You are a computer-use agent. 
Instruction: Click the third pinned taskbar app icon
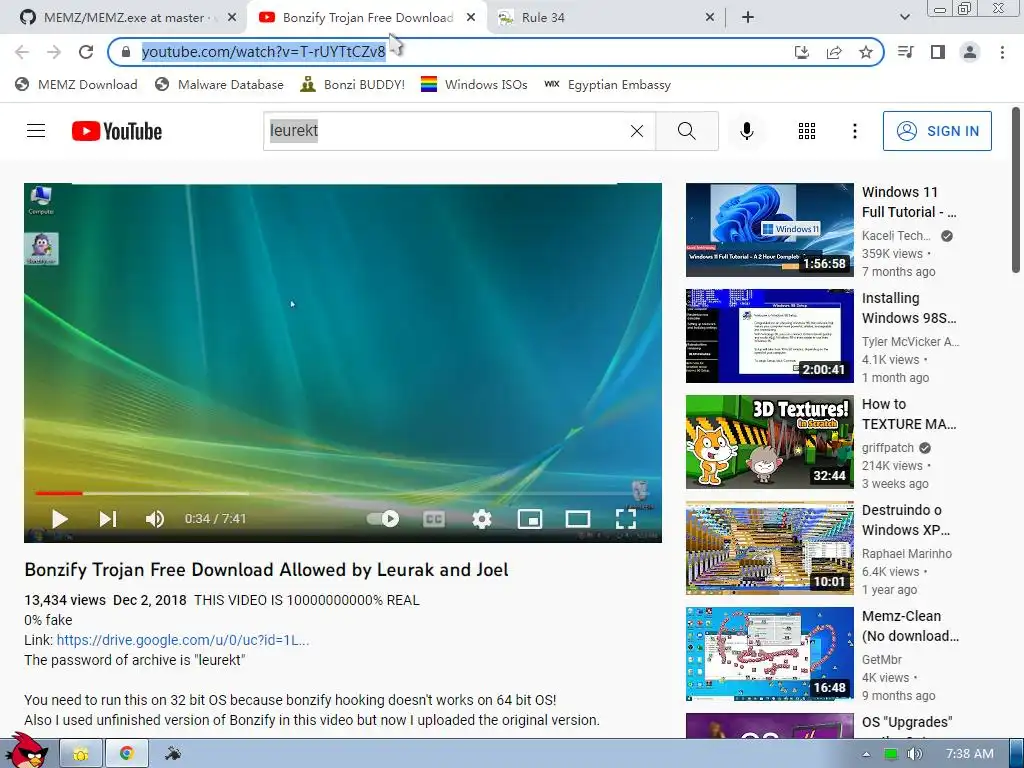point(173,754)
